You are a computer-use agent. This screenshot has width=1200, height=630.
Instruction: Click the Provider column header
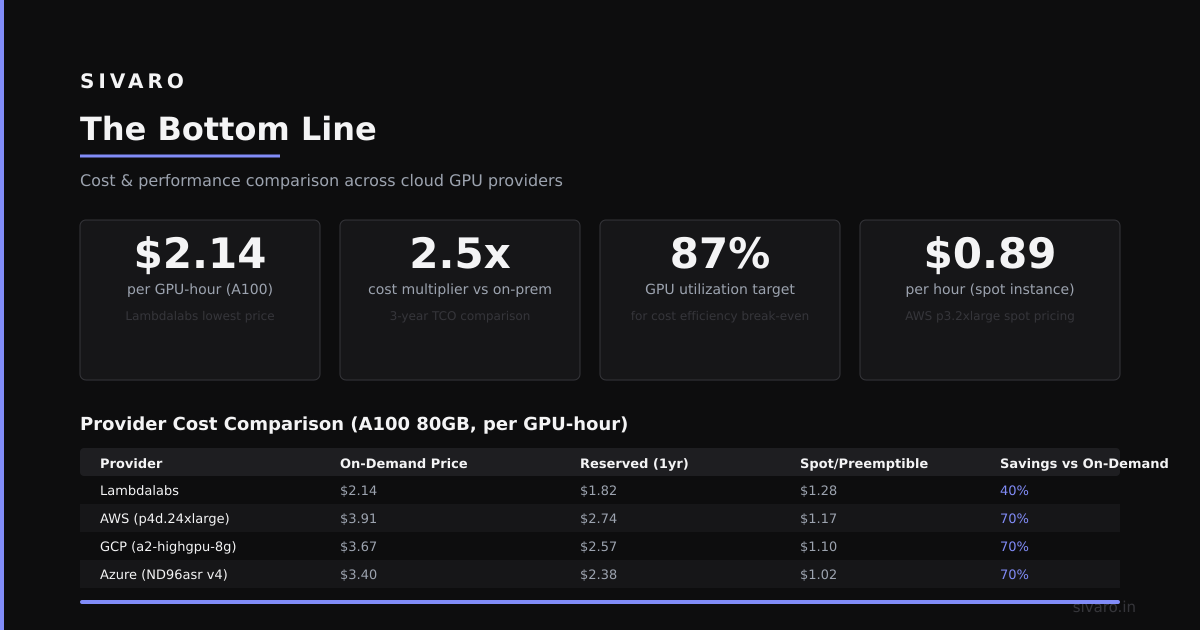tap(131, 463)
